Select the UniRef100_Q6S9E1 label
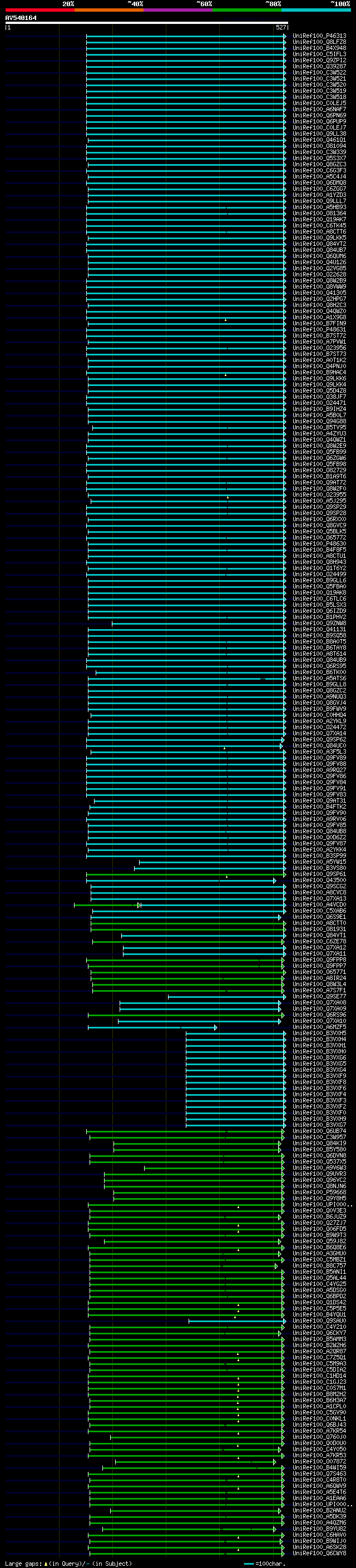This screenshot has height=1568, width=356. click(x=319, y=917)
